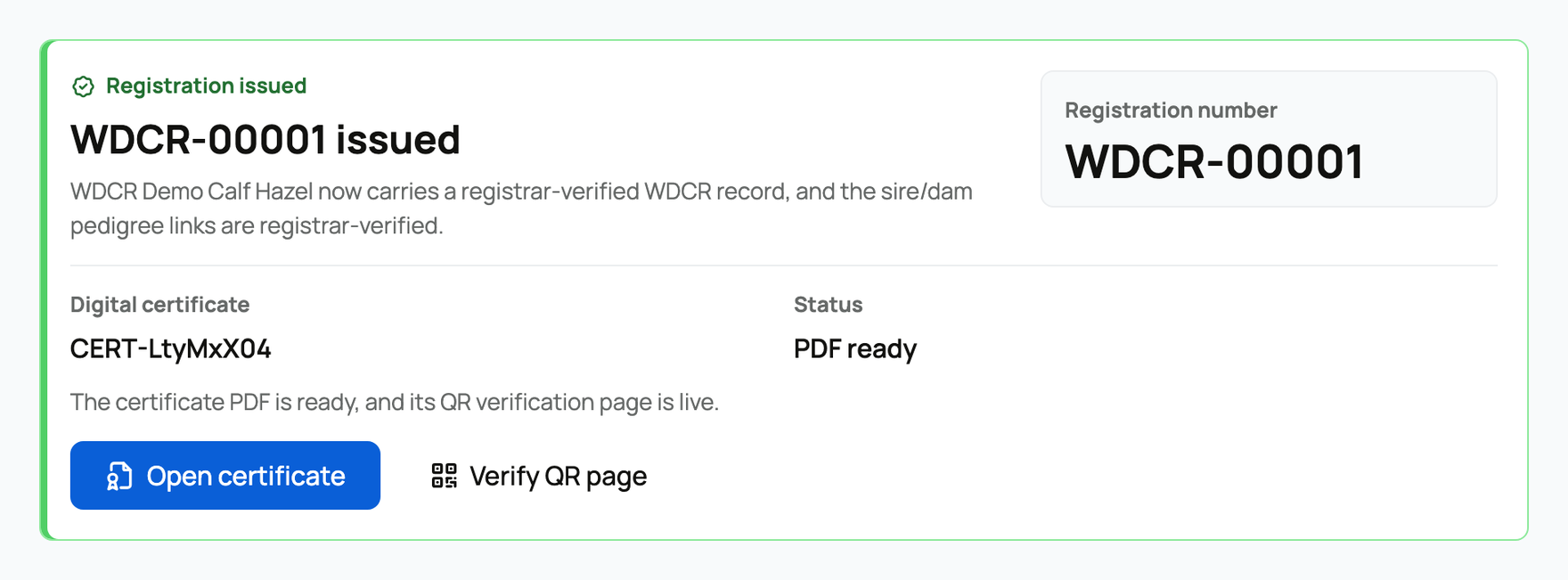The image size is (1568, 580).
Task: Click the 'QR verification page is live' text
Action: tap(579, 403)
